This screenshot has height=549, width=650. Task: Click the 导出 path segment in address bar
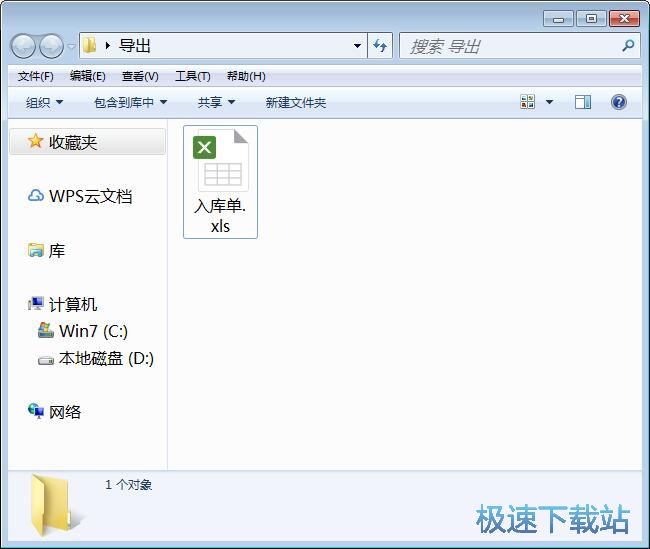134,46
